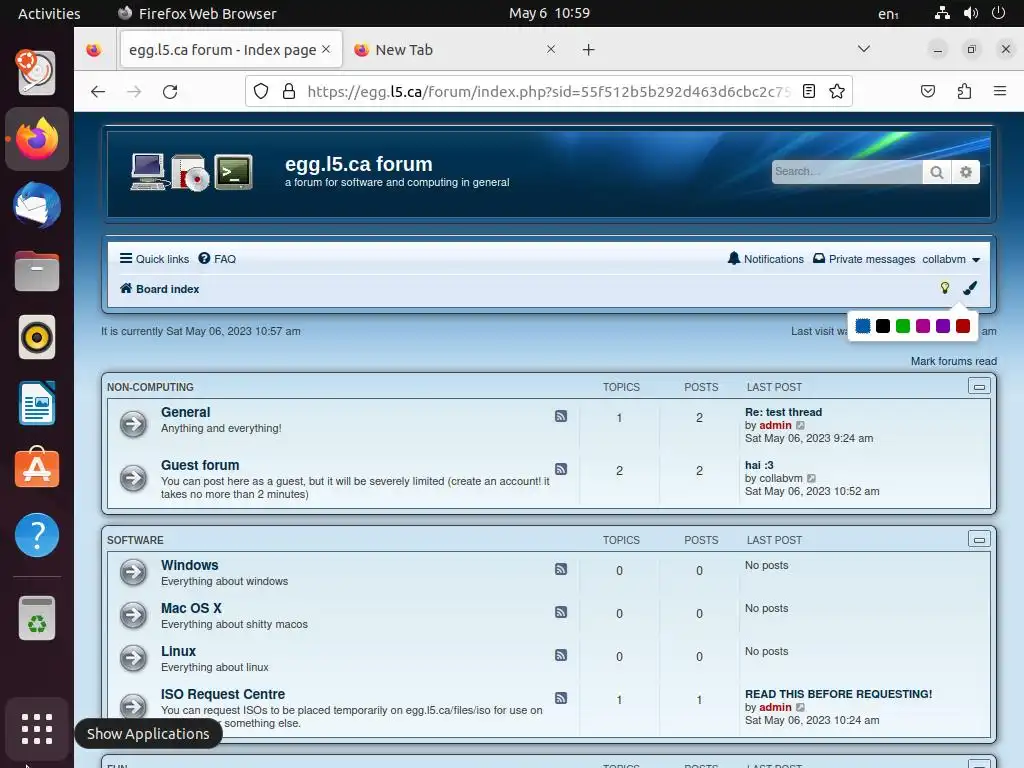The height and width of the screenshot is (768, 1024).
Task: Select the blue color swatch
Action: [863, 326]
